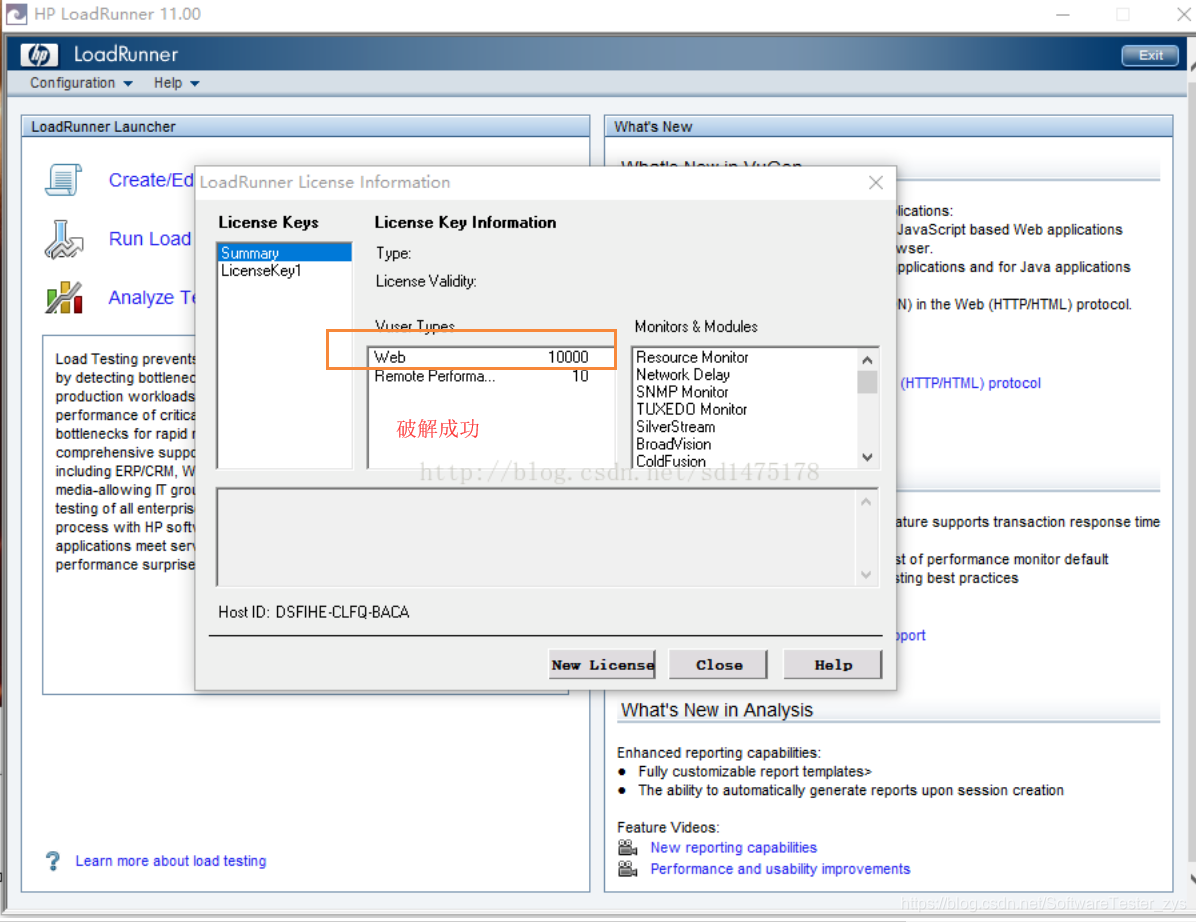Click the Monitors list scrollbar thumb
The height and width of the screenshot is (922, 1196).
tap(866, 381)
